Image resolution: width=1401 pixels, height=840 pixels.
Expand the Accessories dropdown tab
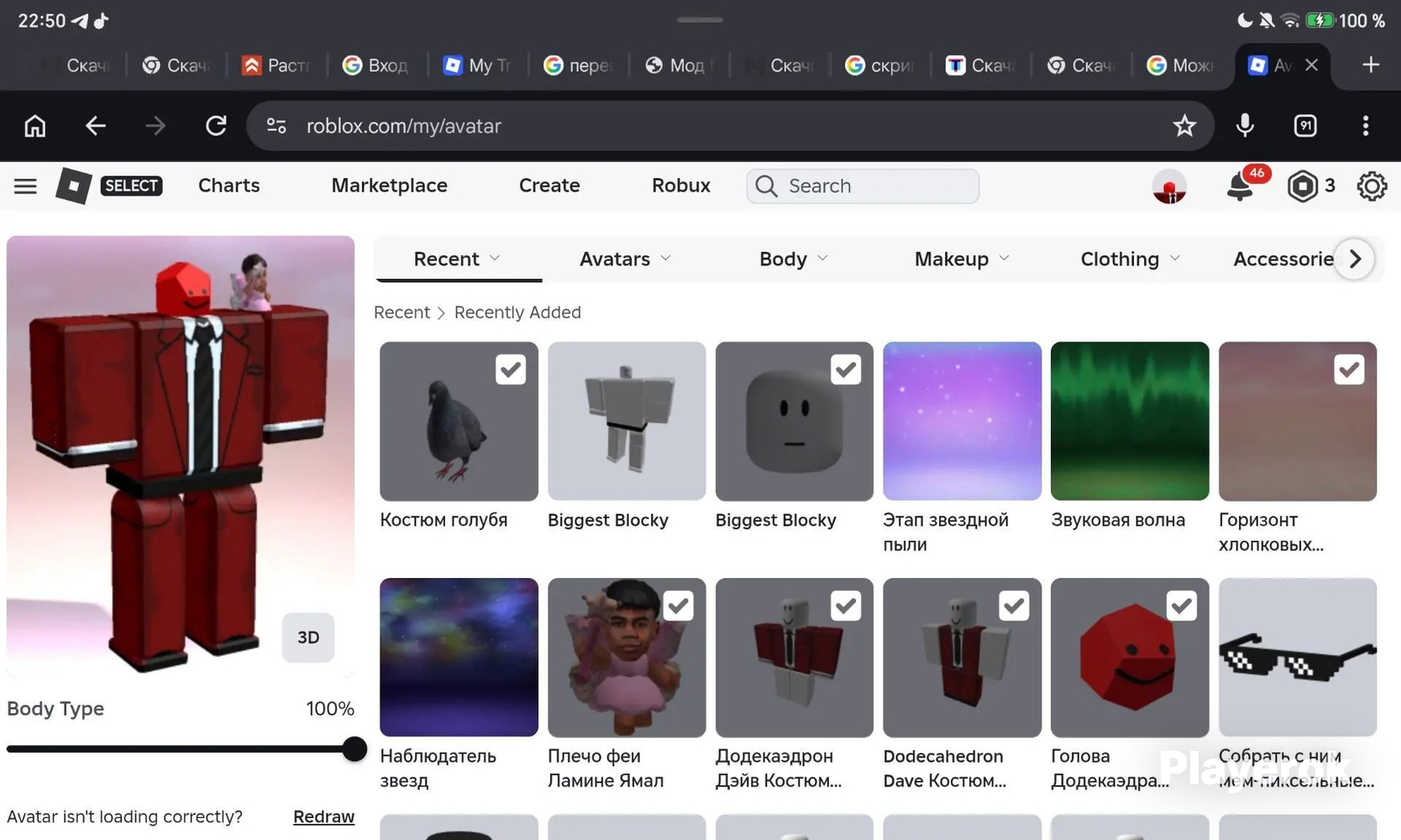[1282, 259]
